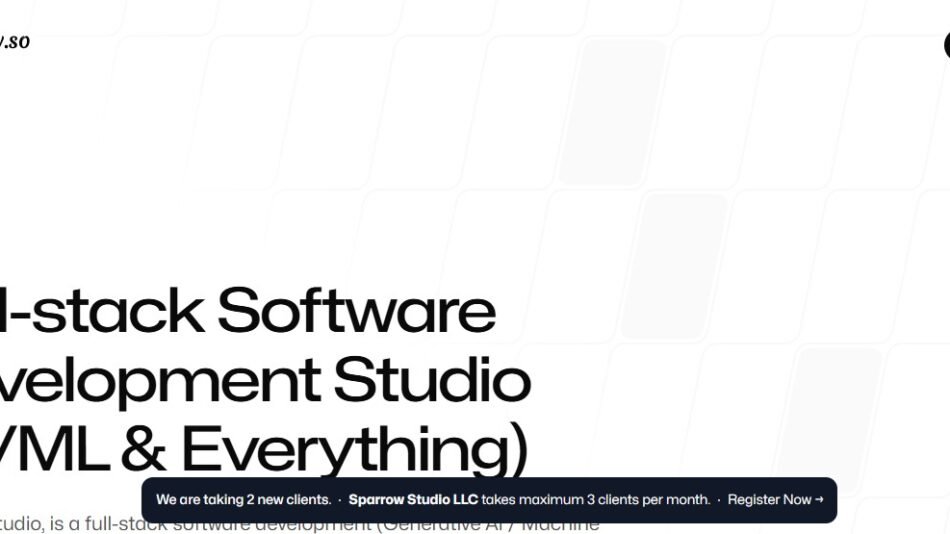Click the shaded gray tile near top center
Viewport: 950px width, 534px height.
612,112
